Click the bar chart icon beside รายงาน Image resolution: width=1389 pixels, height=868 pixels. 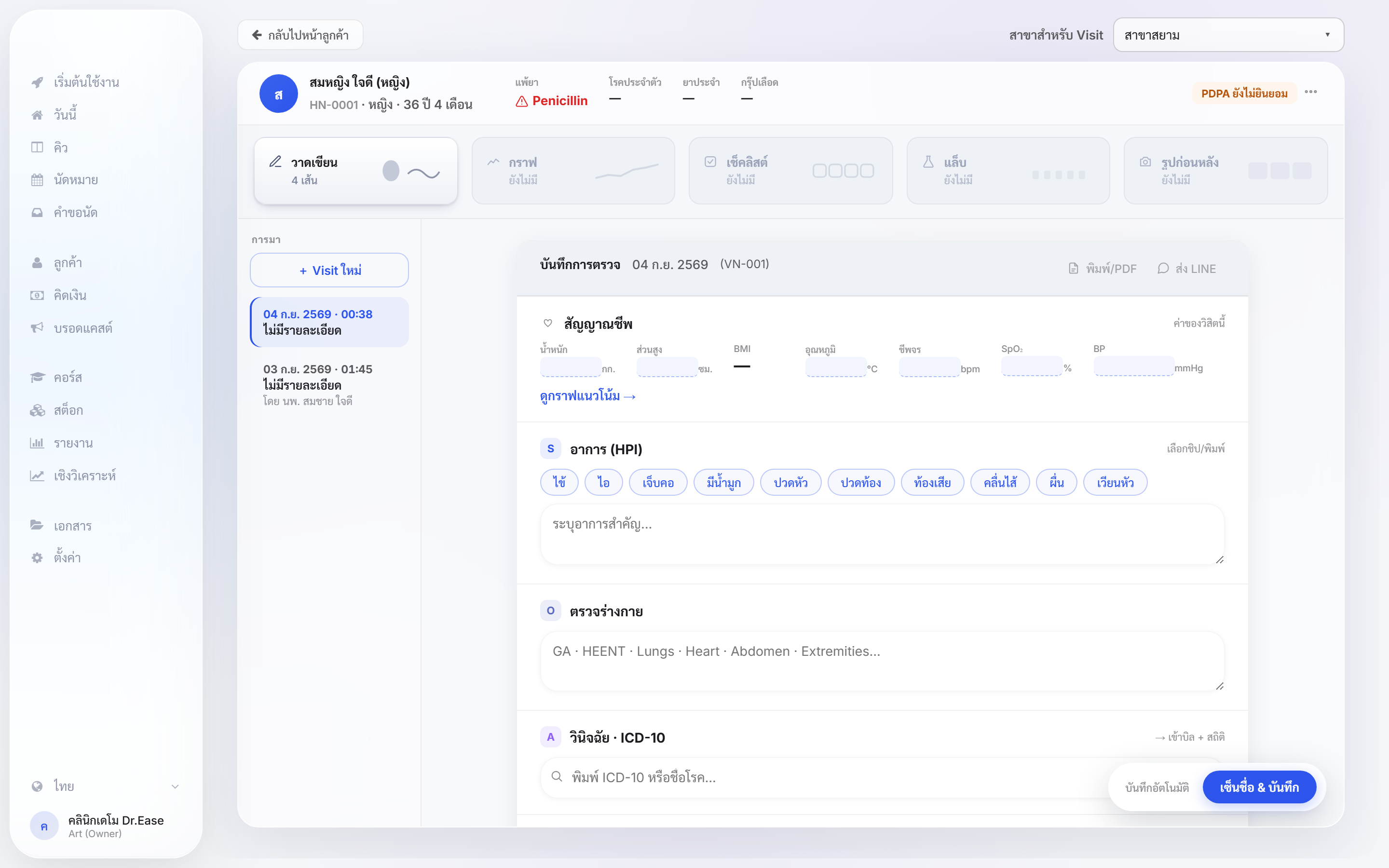point(37,443)
